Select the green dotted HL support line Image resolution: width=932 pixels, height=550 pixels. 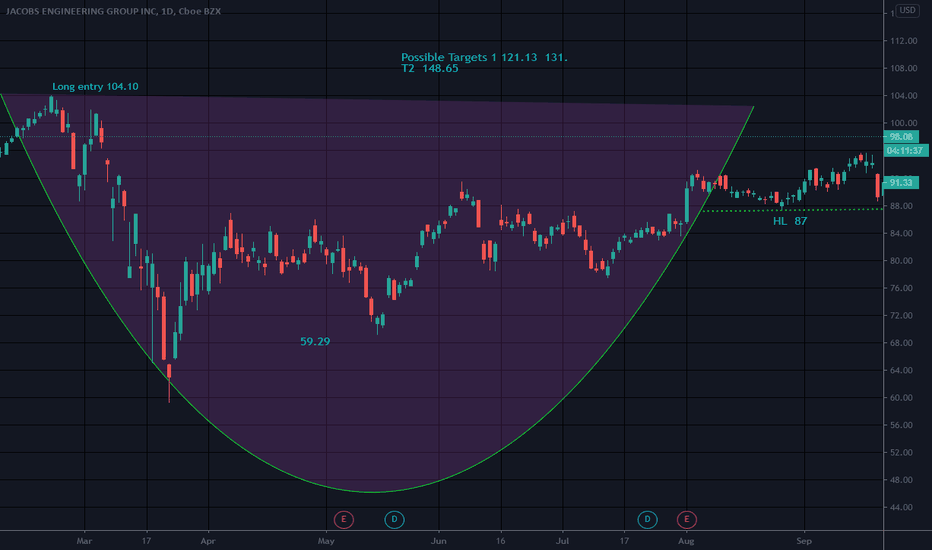[x=792, y=210]
